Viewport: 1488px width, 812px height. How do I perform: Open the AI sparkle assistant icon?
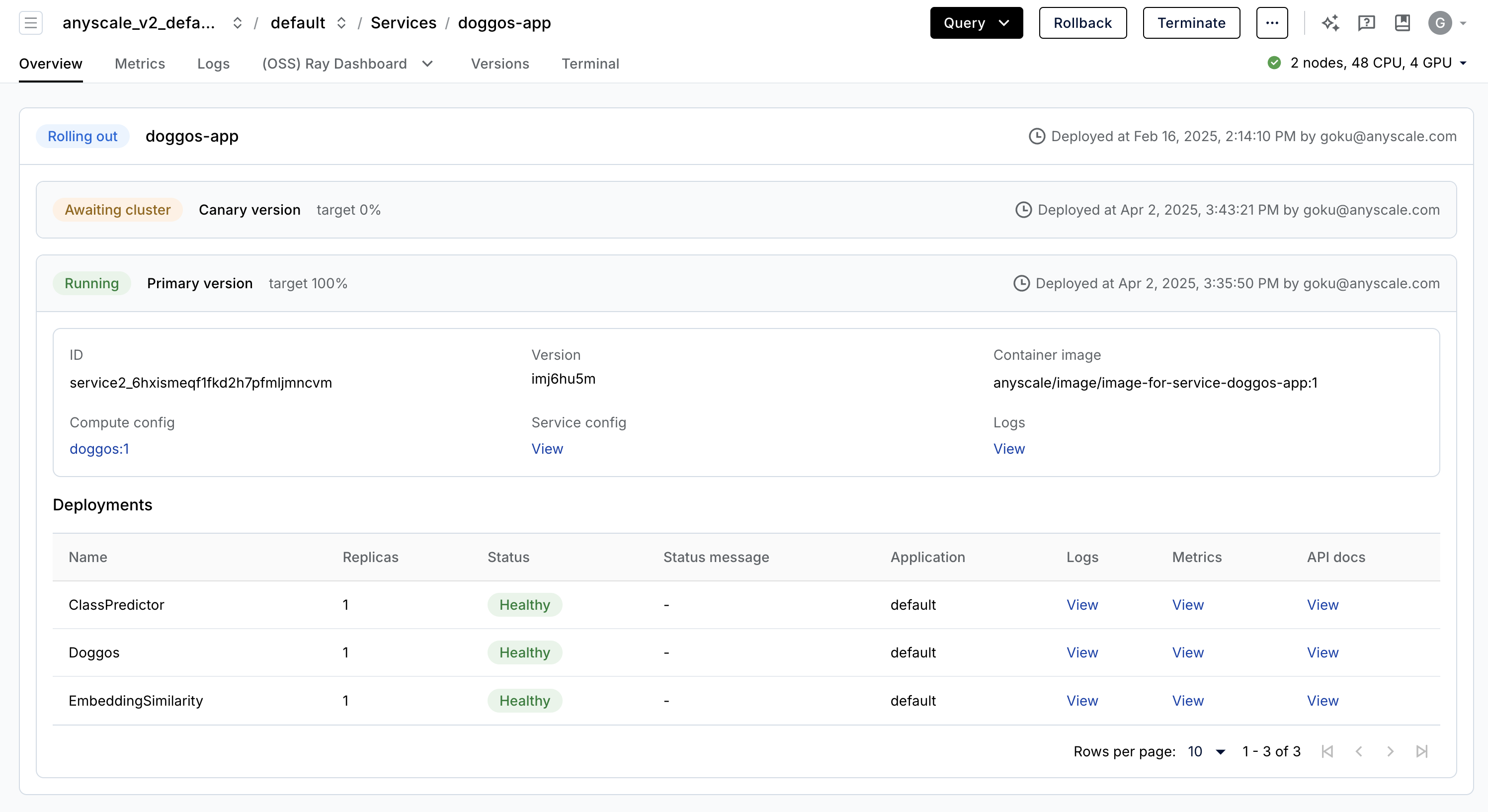[1330, 23]
